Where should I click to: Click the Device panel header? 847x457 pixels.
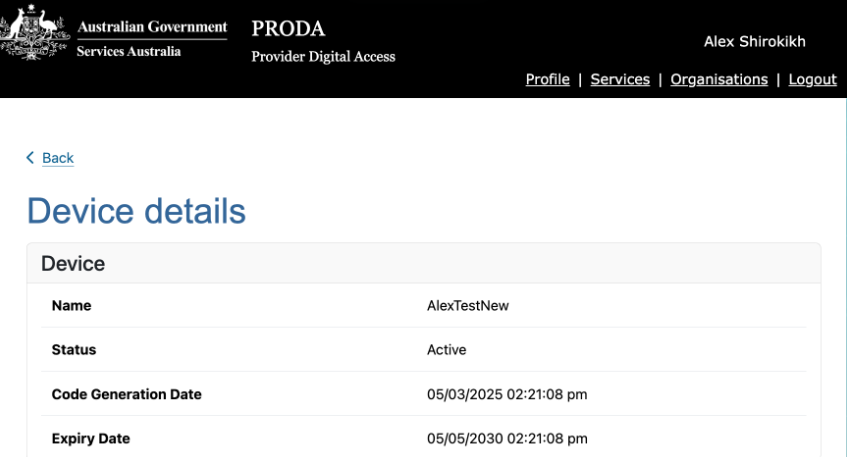point(424,264)
